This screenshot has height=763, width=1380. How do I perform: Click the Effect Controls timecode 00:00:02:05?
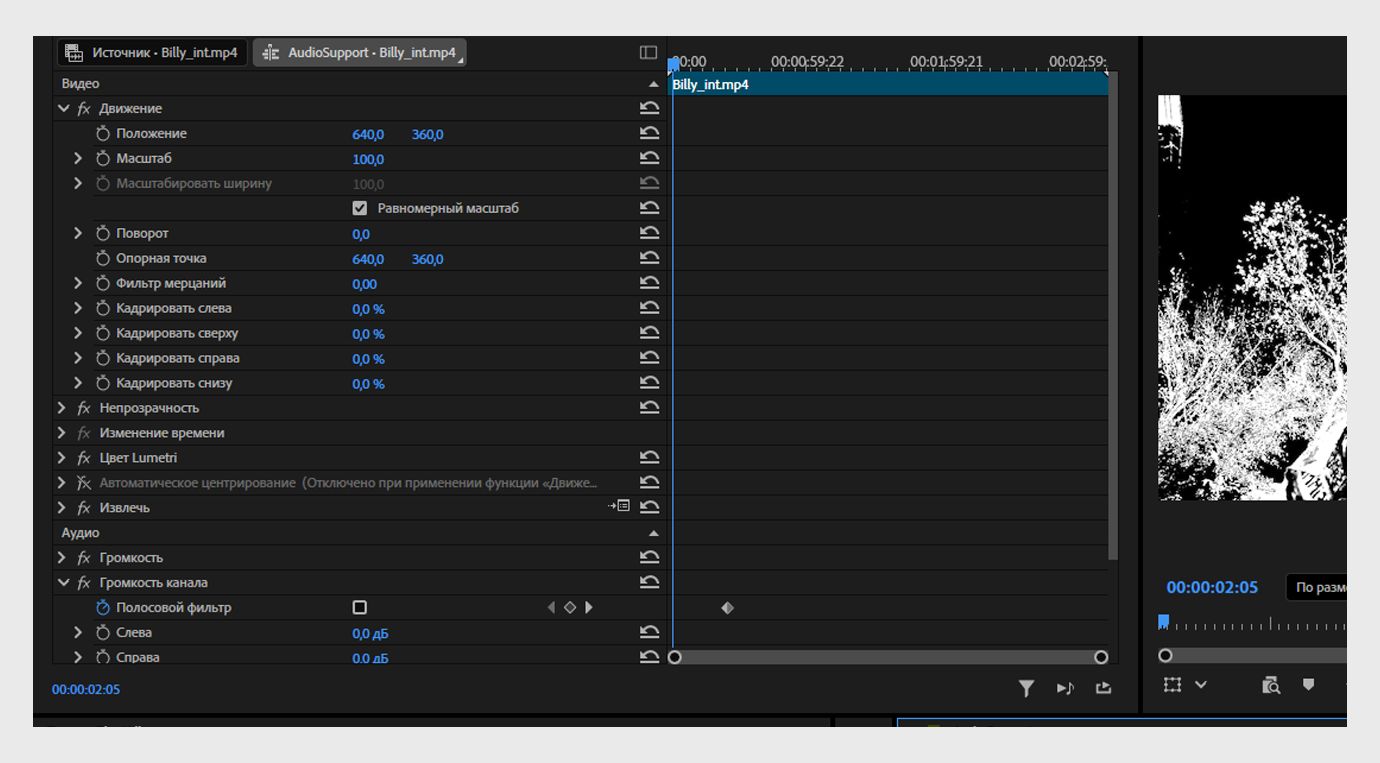pyautogui.click(x=86, y=689)
